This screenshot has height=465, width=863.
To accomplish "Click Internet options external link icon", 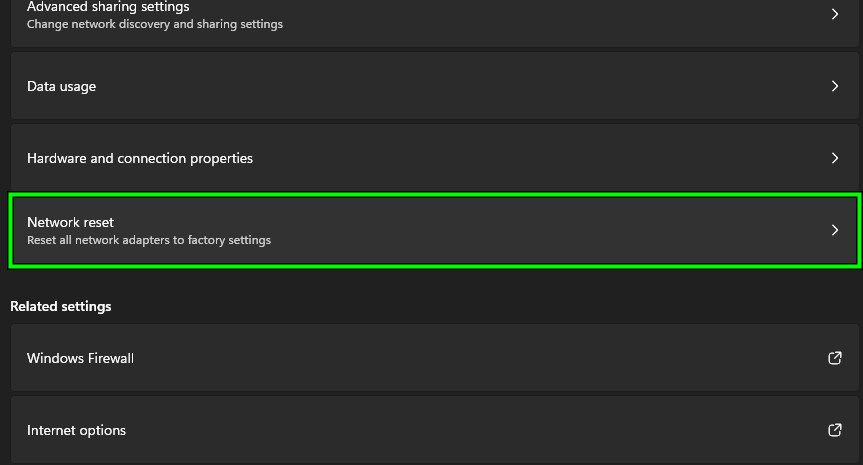I will click(x=835, y=430).
